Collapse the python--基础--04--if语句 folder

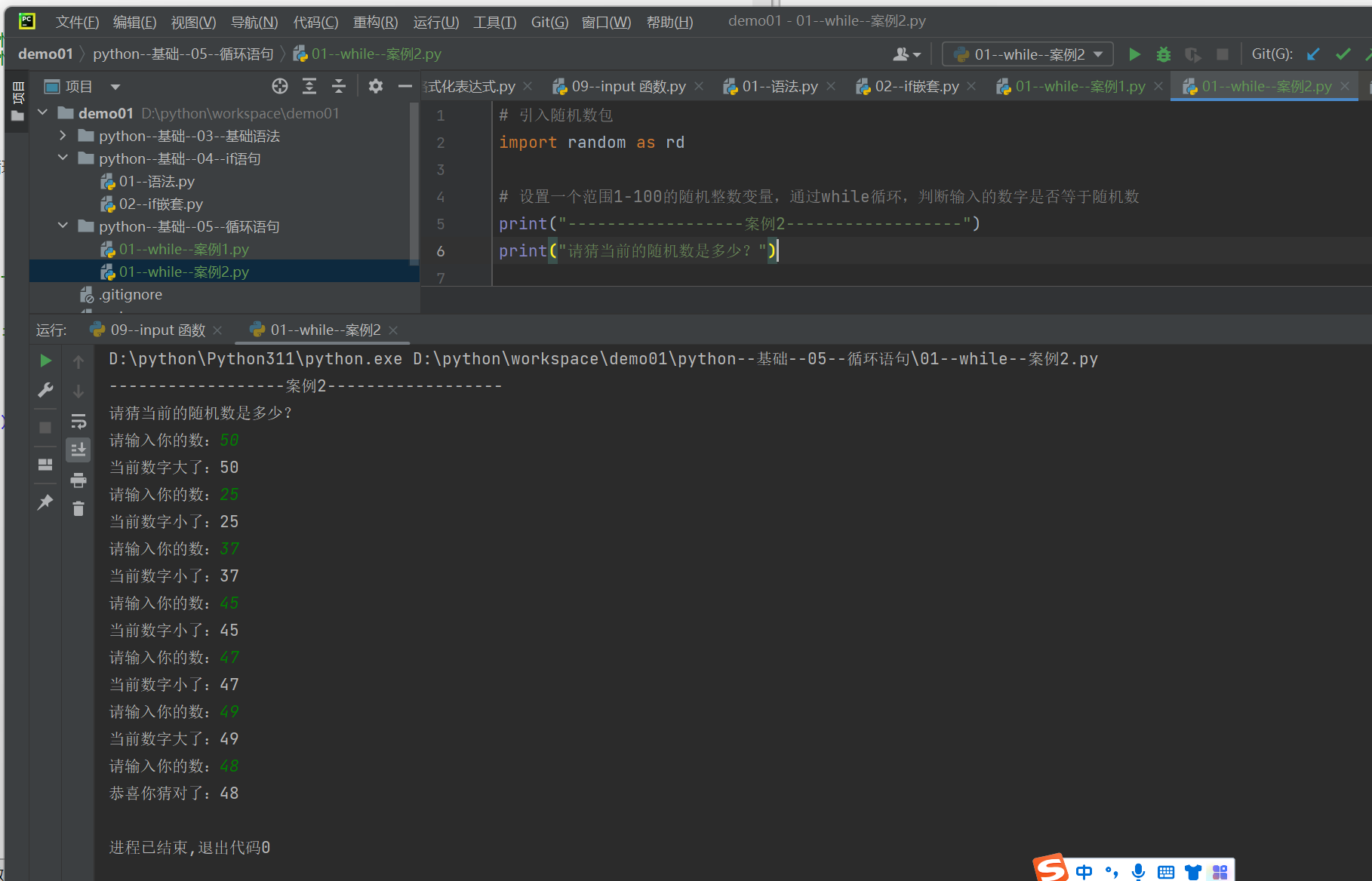click(63, 158)
